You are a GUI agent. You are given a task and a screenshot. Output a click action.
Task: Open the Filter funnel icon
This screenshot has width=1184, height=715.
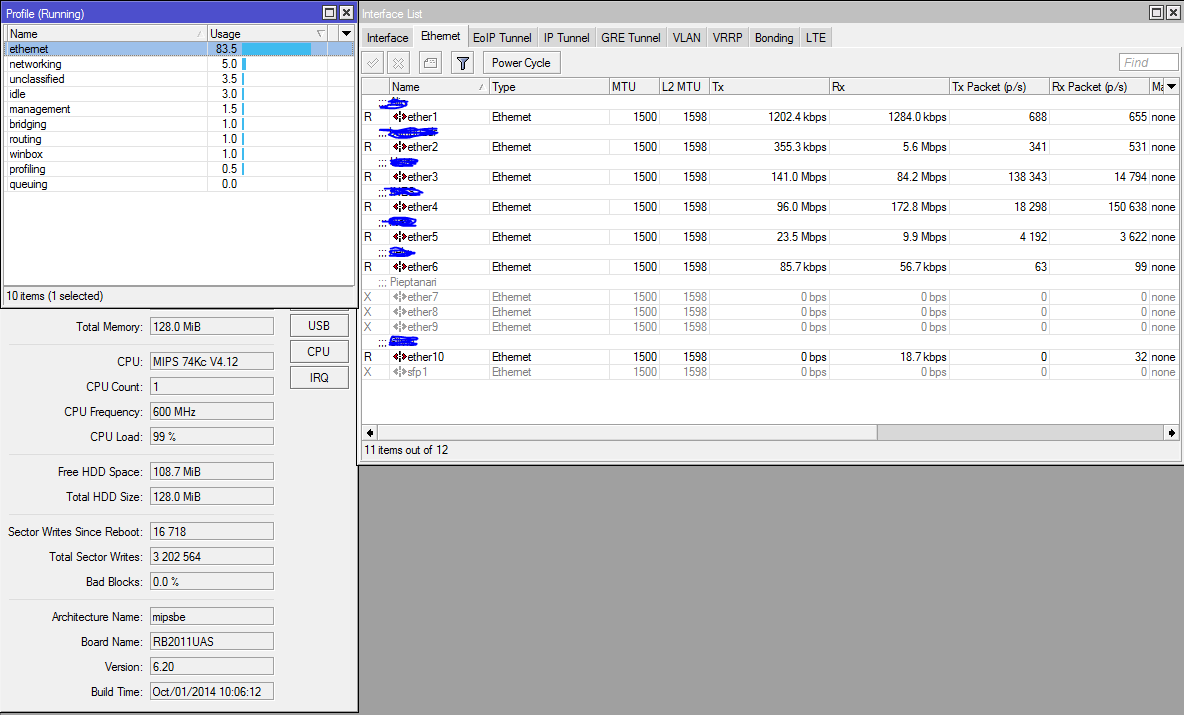point(462,63)
